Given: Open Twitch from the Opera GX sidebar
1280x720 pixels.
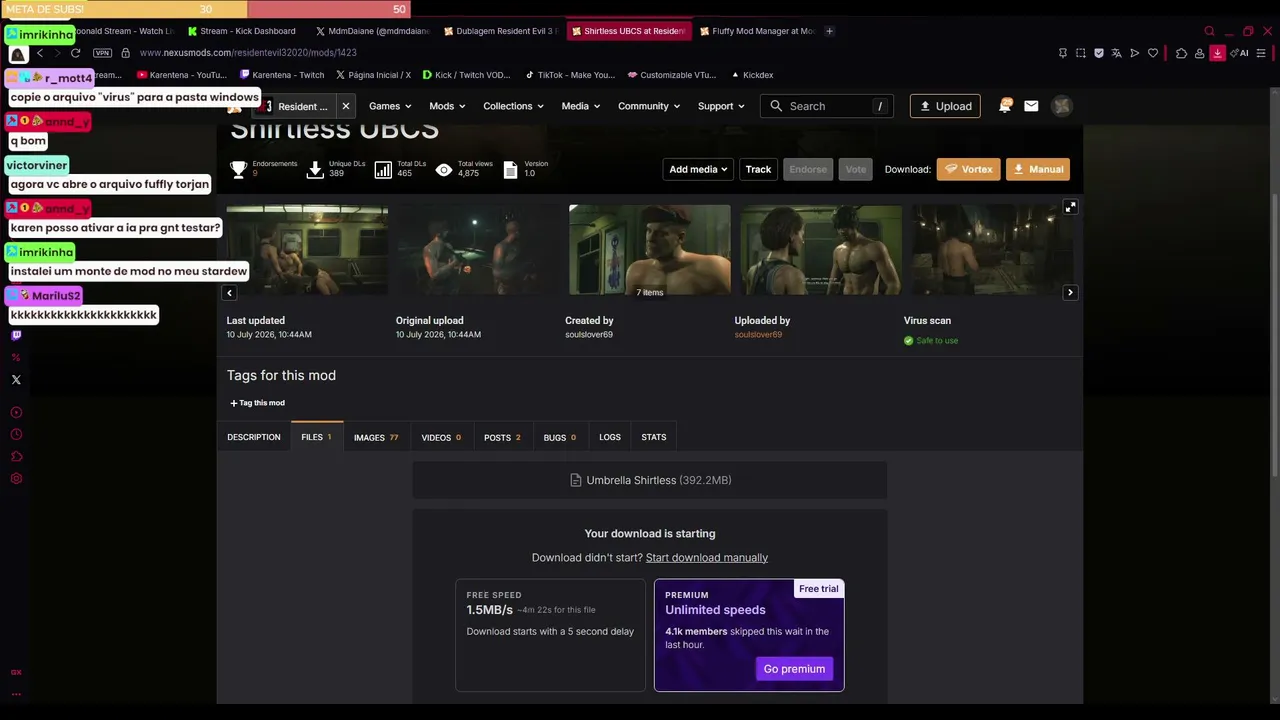Looking at the screenshot, I should point(16,336).
